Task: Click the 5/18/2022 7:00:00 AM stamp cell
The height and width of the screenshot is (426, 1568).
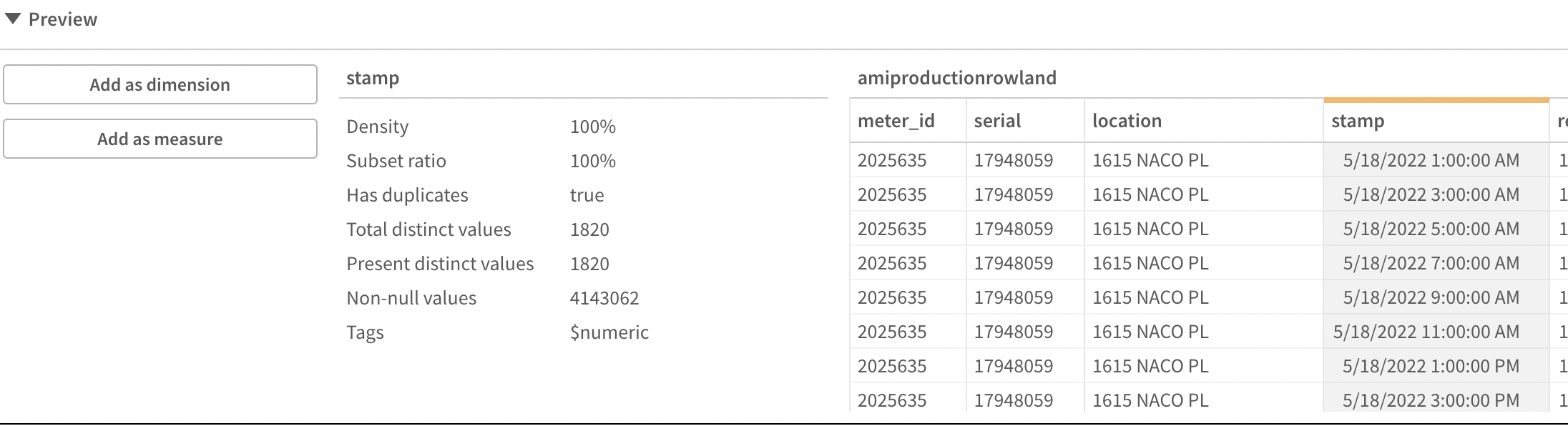Action: coord(1431,263)
